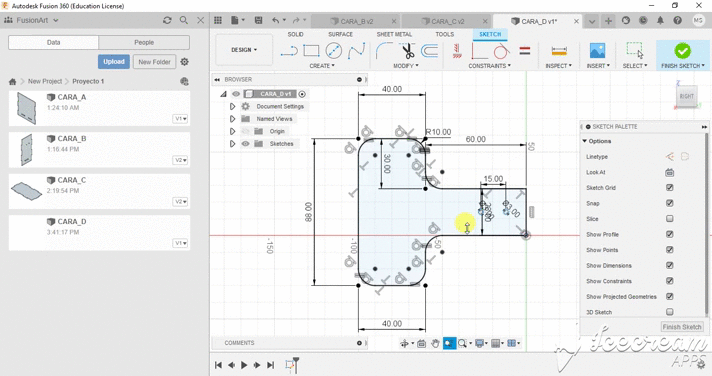This screenshot has width=712, height=376.
Task: Select the Fillet tool in Modify
Action: pyautogui.click(x=384, y=50)
